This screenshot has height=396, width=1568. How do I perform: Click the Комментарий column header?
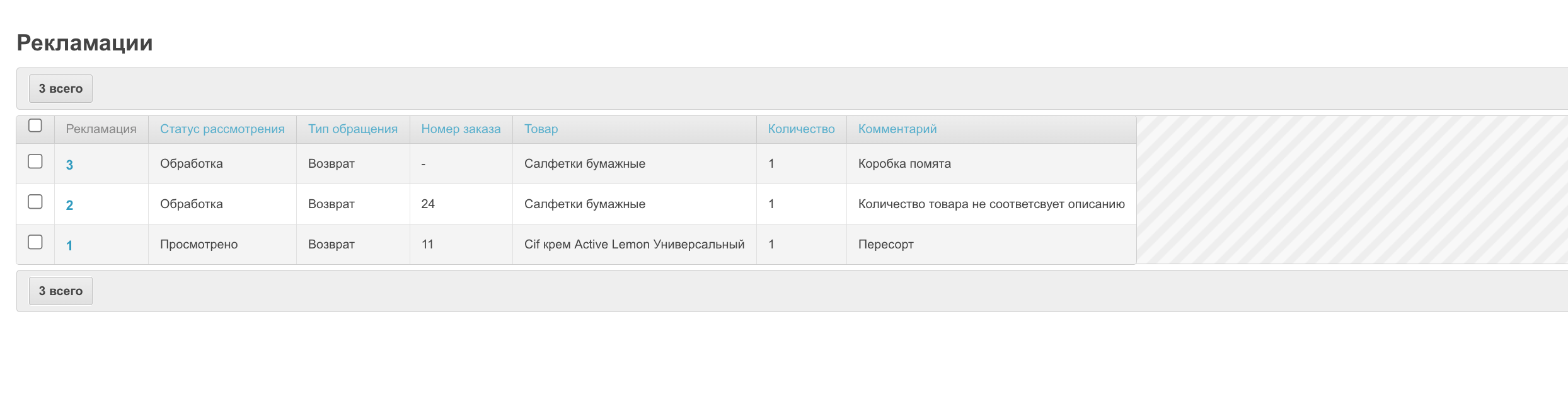(x=897, y=129)
